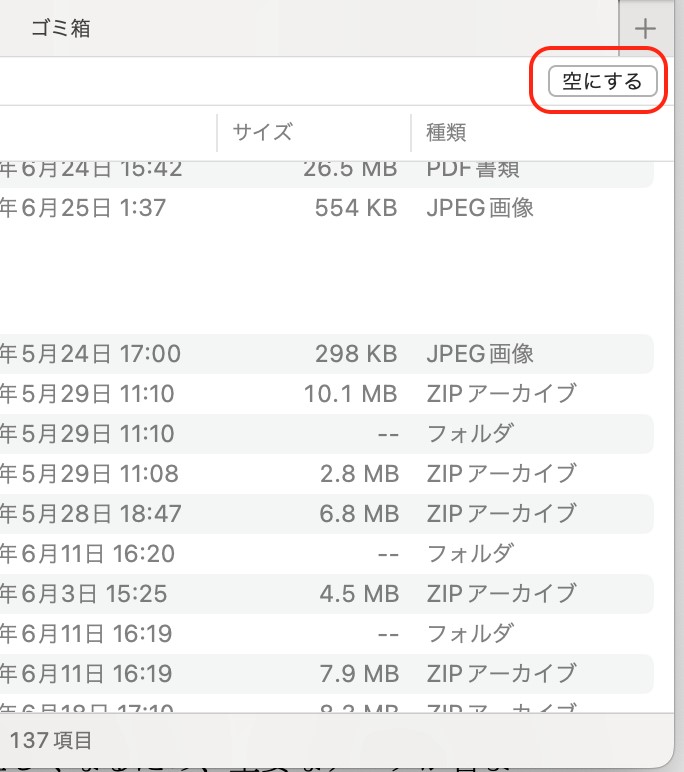The width and height of the screenshot is (684, 772).
Task: Click ZIPアーカイブ in the 7.9 MB row
Action: tap(501, 674)
